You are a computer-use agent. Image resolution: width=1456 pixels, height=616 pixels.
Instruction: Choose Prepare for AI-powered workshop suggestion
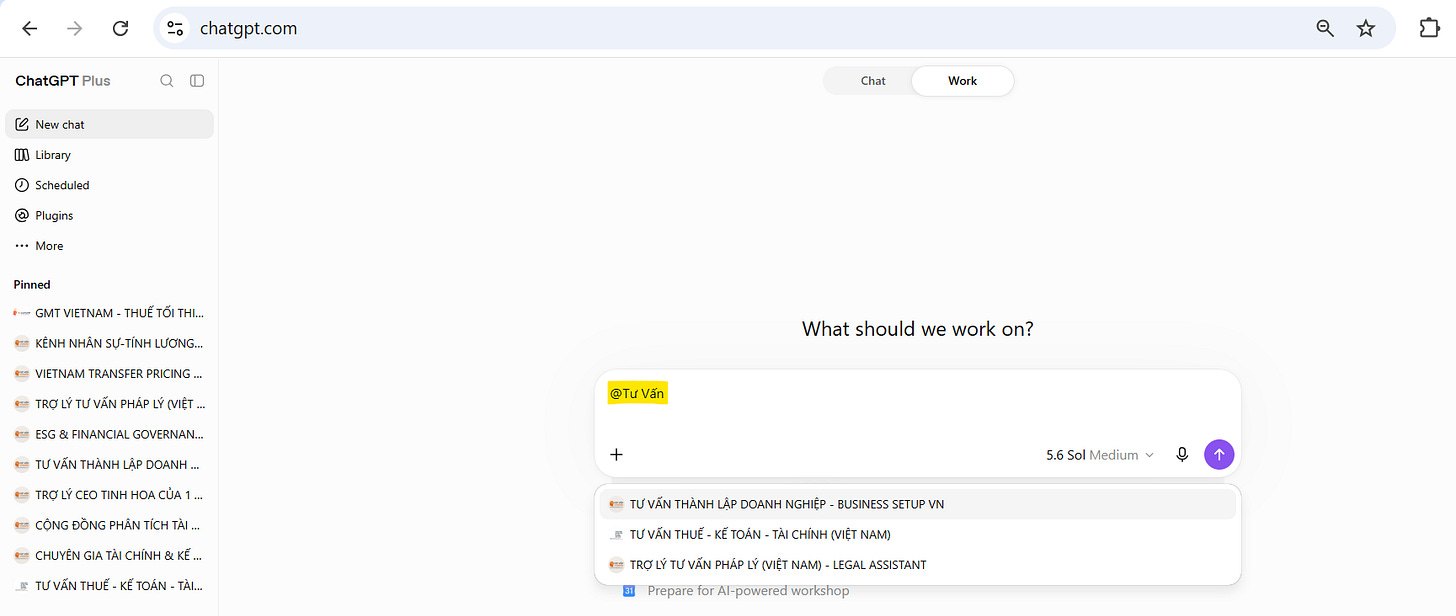point(748,591)
